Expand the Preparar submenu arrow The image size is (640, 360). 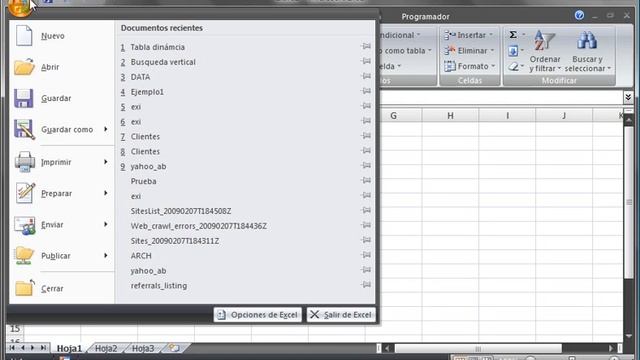(106, 193)
